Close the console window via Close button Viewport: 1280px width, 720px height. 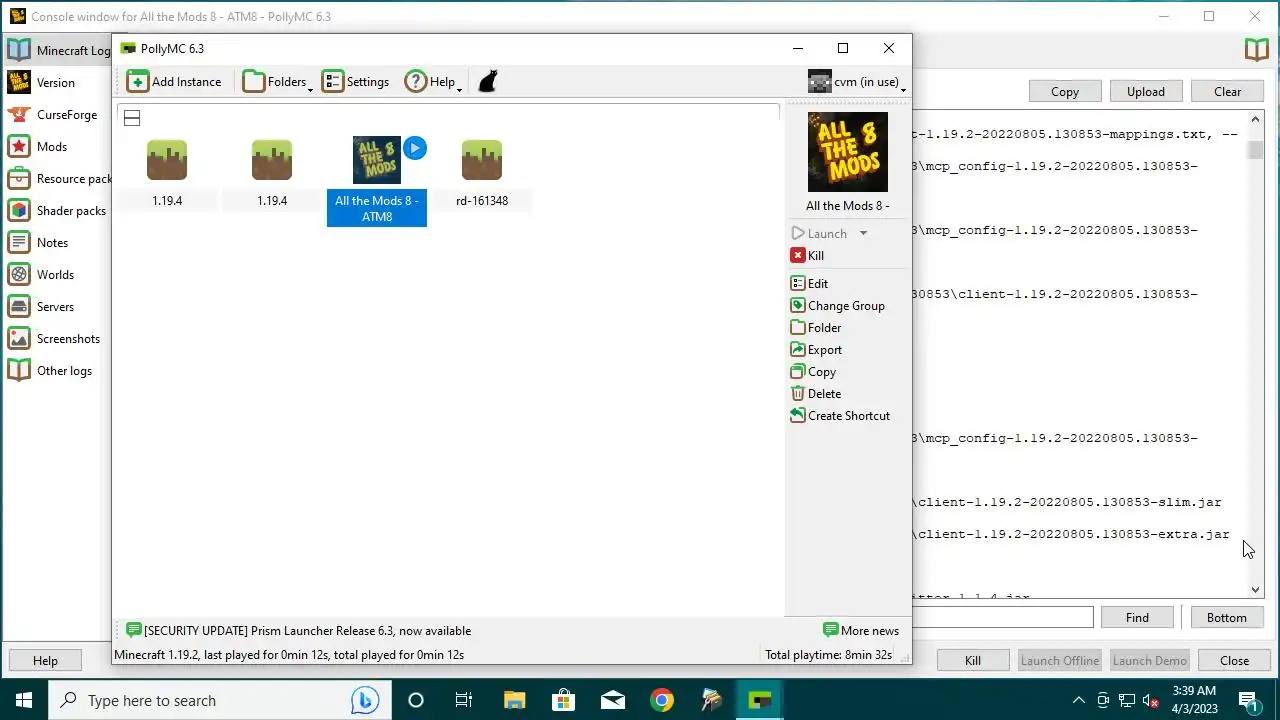(x=1235, y=661)
